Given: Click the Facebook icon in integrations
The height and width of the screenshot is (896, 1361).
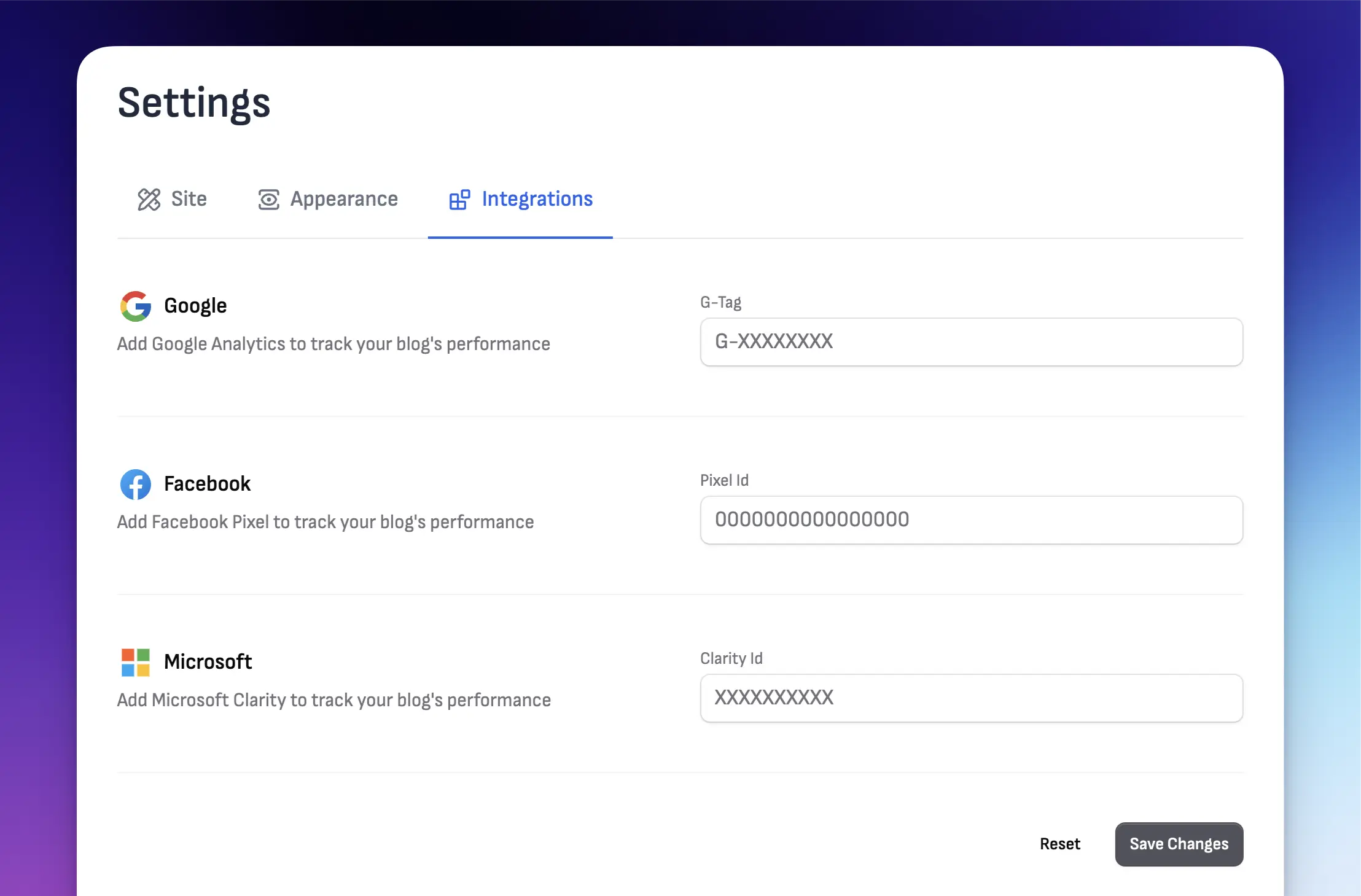Looking at the screenshot, I should coord(135,483).
